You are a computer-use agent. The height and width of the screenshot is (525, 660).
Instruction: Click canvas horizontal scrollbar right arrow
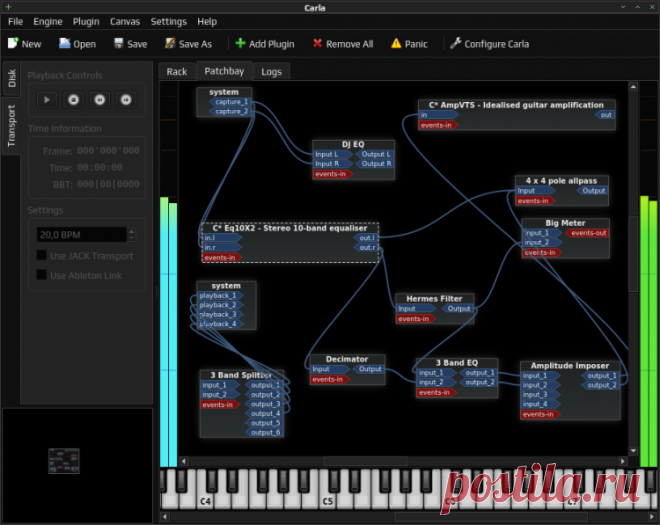(623, 461)
